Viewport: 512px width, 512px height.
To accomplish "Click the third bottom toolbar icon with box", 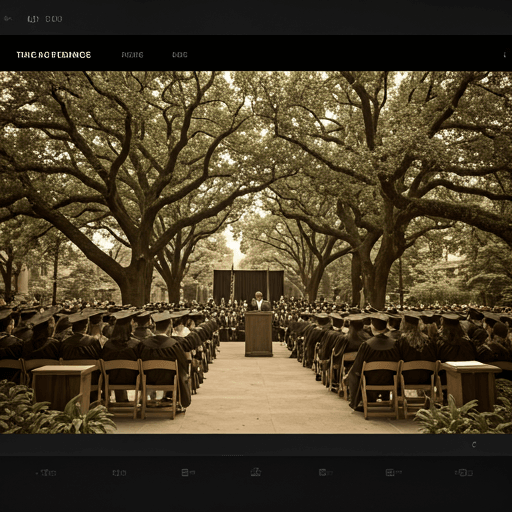I will [188, 472].
